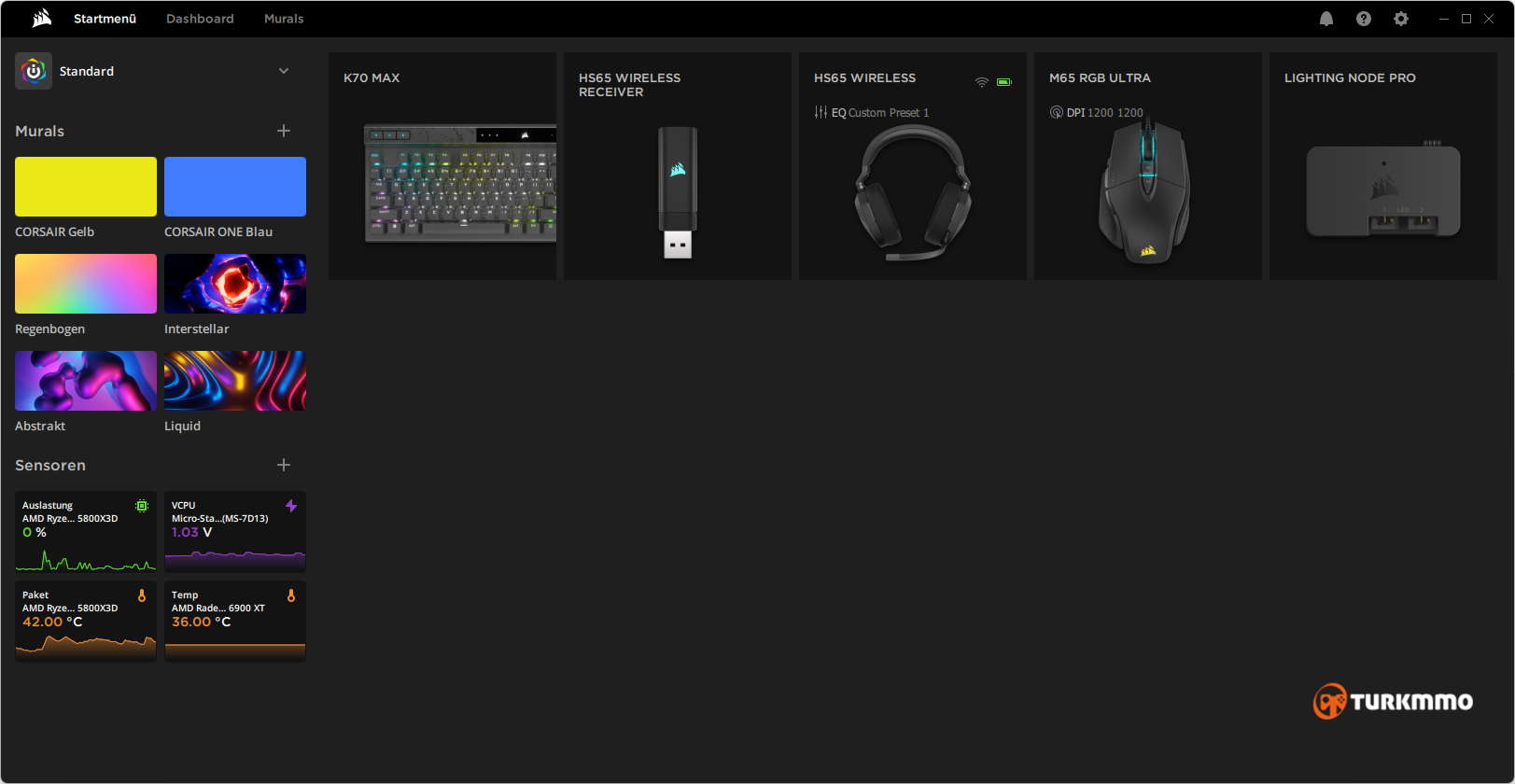This screenshot has height=784, width=1515.
Task: Open the M65 RGB Ultra mouse device
Action: tap(1148, 166)
